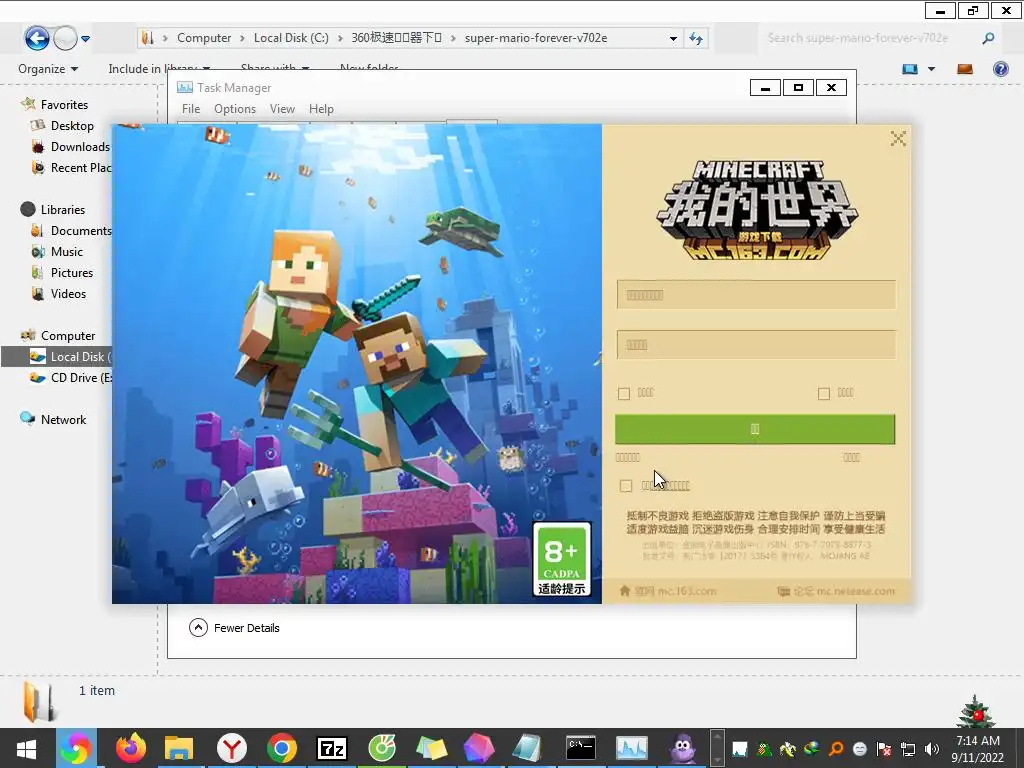Select CD Drive in navigation pane

pos(81,377)
